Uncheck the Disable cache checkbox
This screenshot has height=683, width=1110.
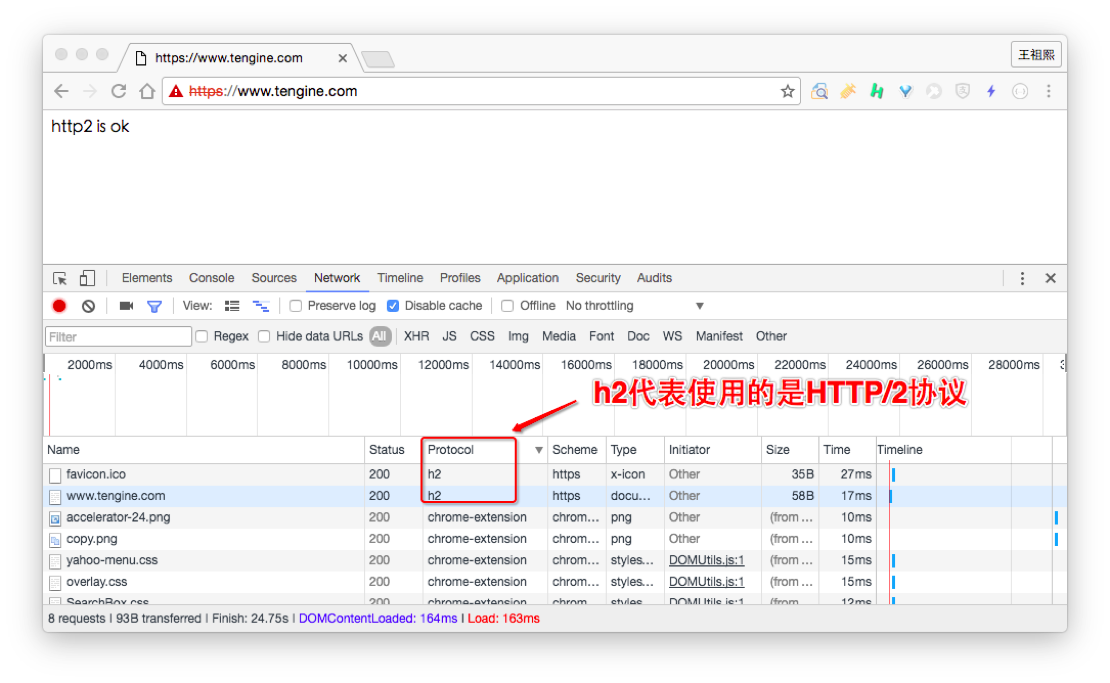pyautogui.click(x=393, y=306)
